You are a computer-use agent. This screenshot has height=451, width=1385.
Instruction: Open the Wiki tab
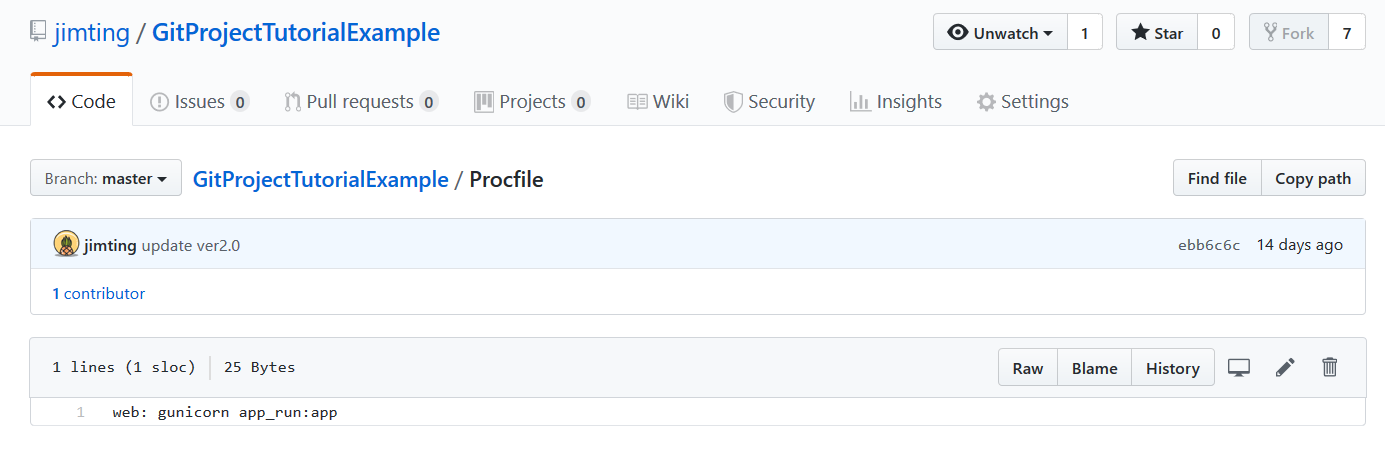click(658, 101)
